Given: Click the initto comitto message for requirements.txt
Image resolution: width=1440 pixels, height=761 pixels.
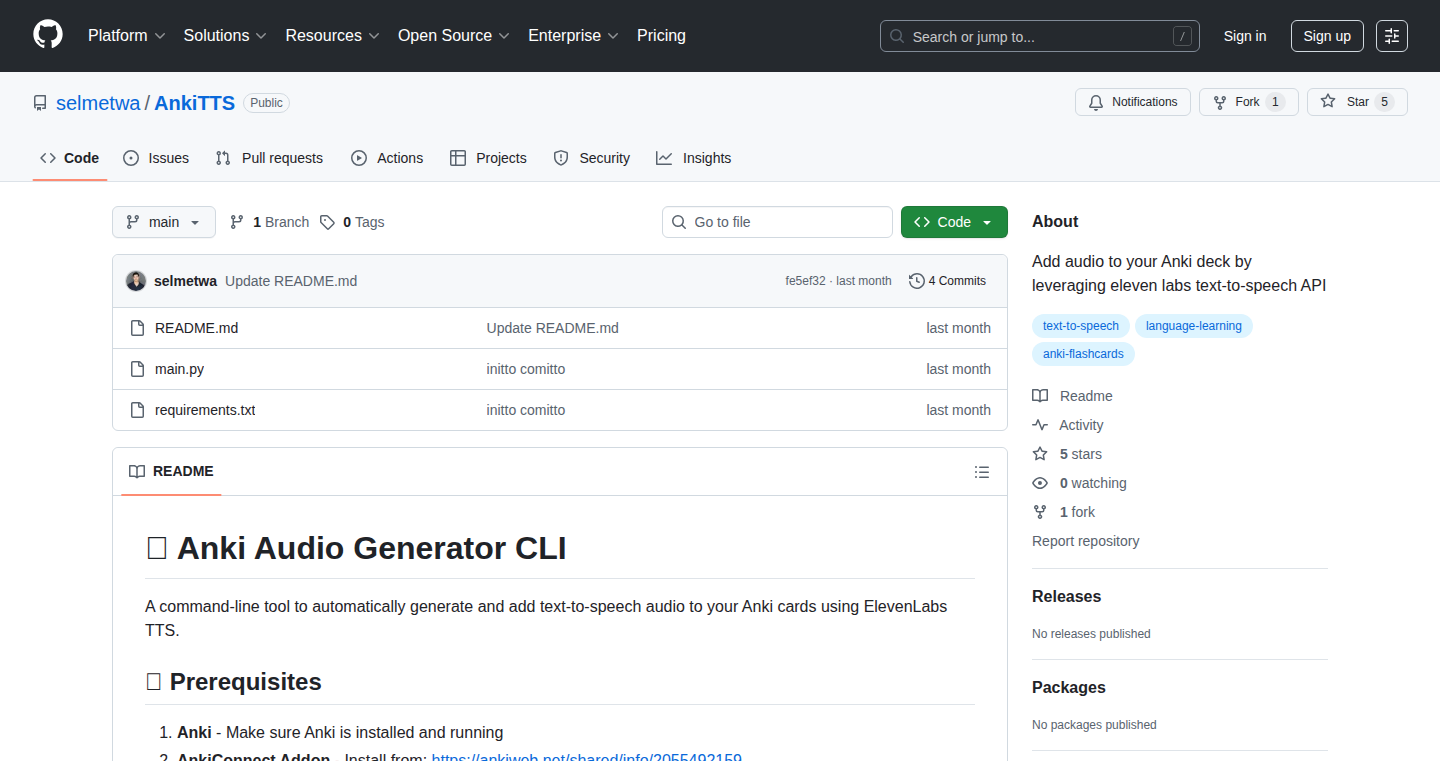Looking at the screenshot, I should [x=526, y=410].
